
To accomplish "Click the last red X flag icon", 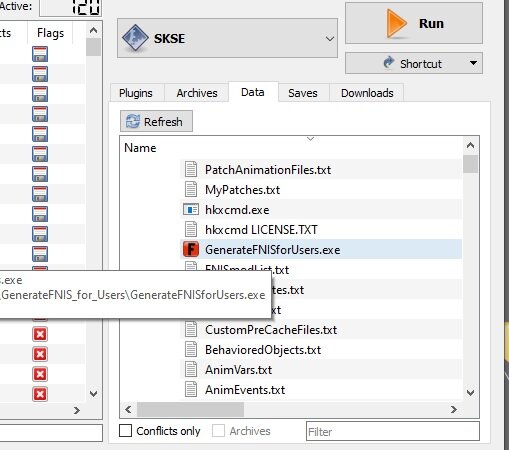I will click(40, 394).
